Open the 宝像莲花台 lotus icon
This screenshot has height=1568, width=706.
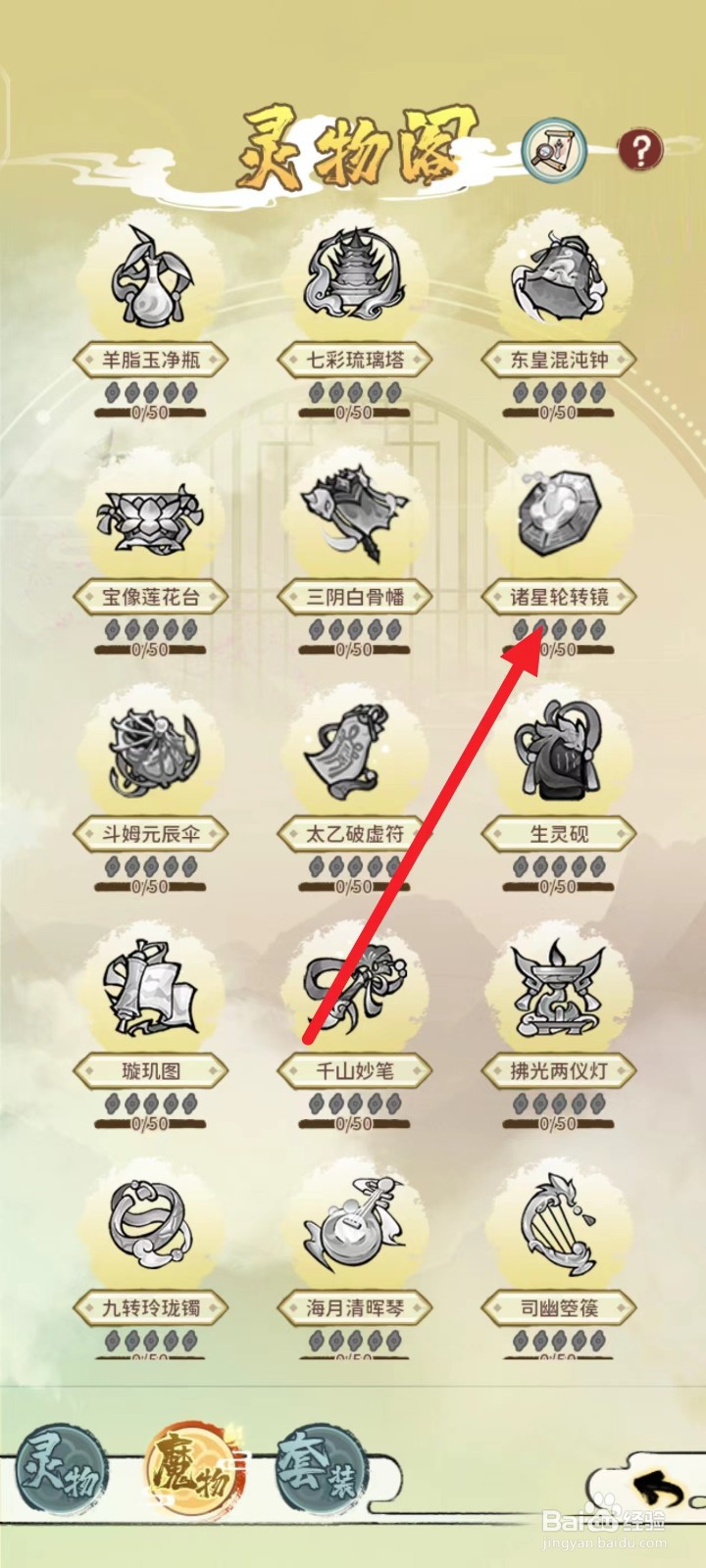coord(150,515)
